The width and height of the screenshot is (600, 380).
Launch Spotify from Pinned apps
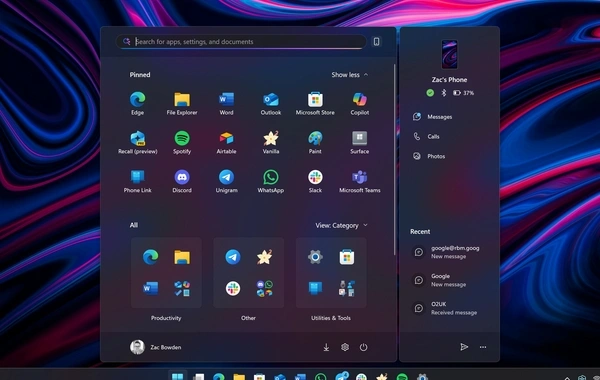[x=182, y=142]
